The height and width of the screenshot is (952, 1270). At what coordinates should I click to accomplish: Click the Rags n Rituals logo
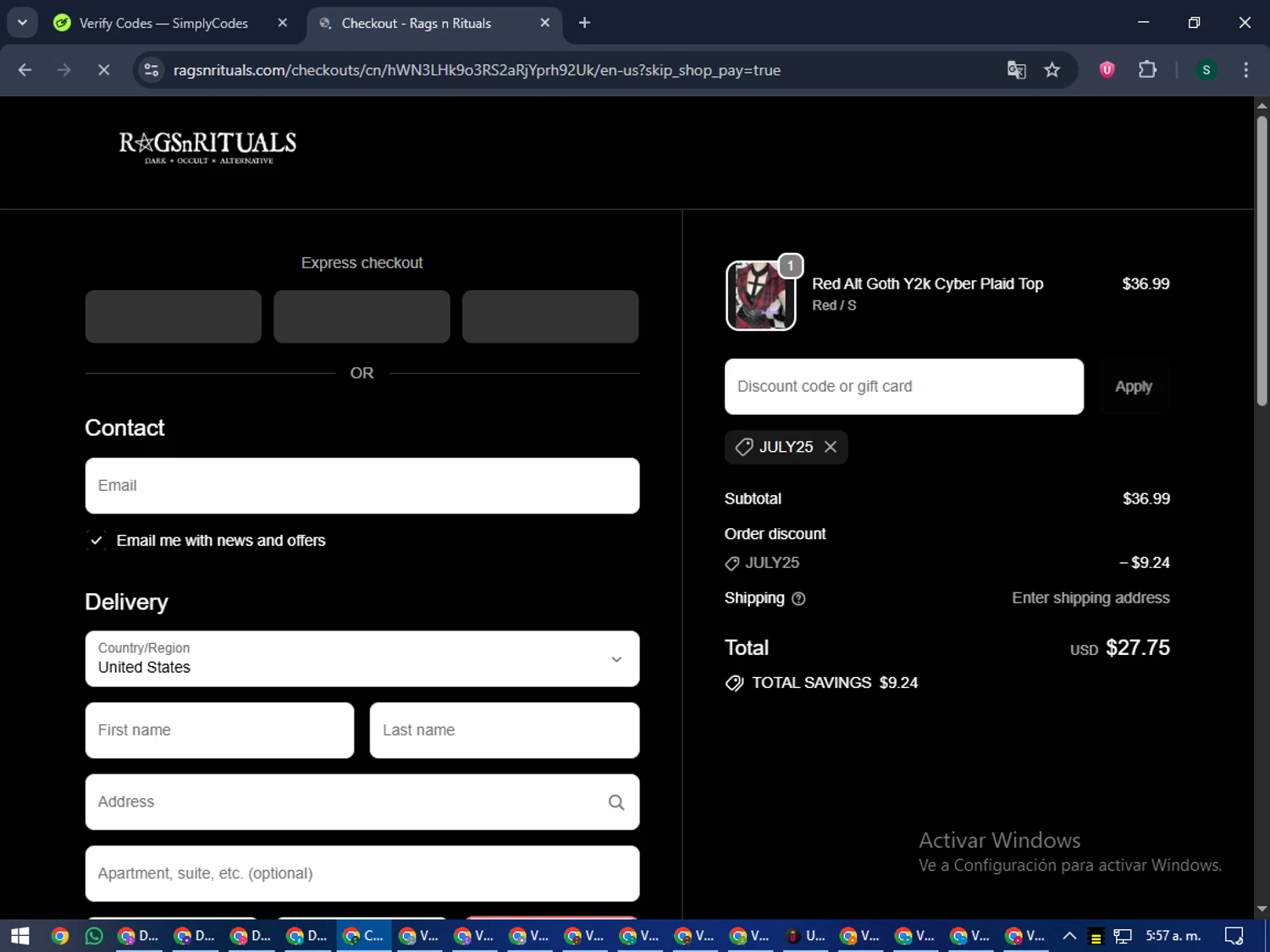pyautogui.click(x=207, y=146)
